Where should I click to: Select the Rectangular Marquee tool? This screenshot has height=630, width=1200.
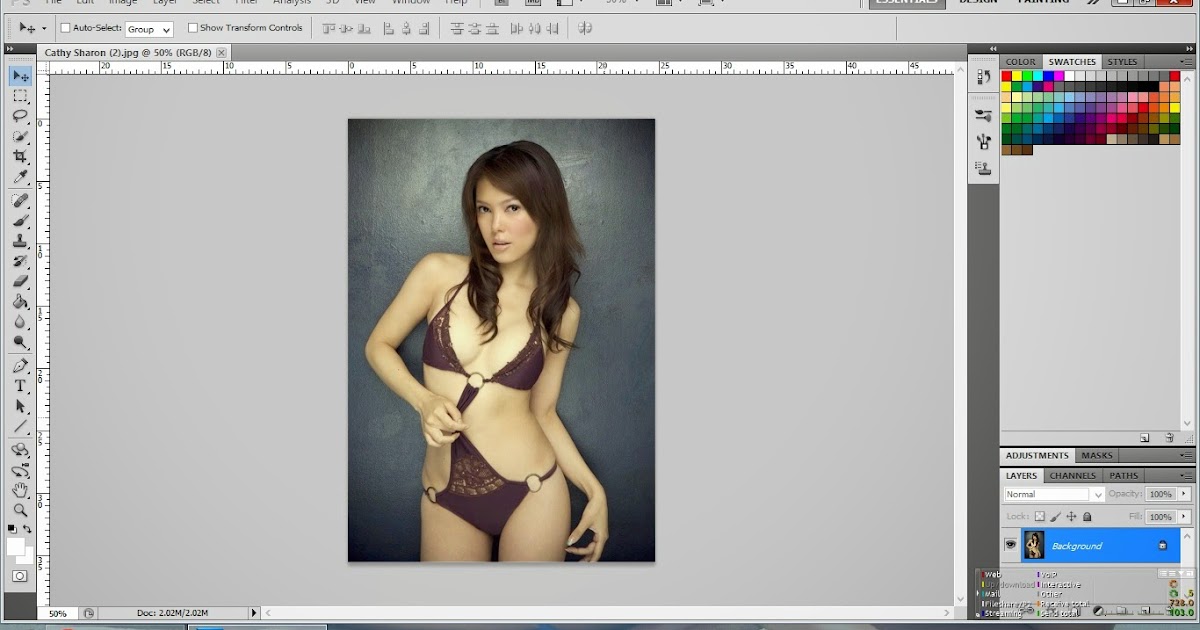20,97
